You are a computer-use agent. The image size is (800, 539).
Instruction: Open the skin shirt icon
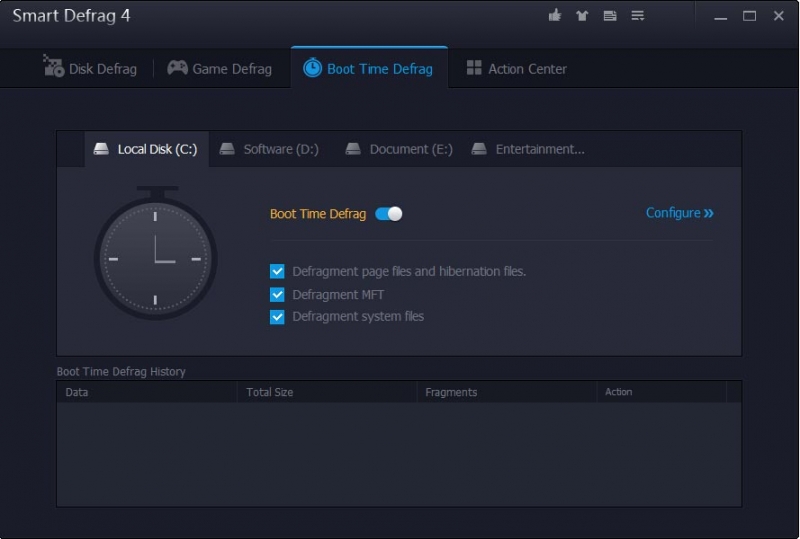click(582, 16)
